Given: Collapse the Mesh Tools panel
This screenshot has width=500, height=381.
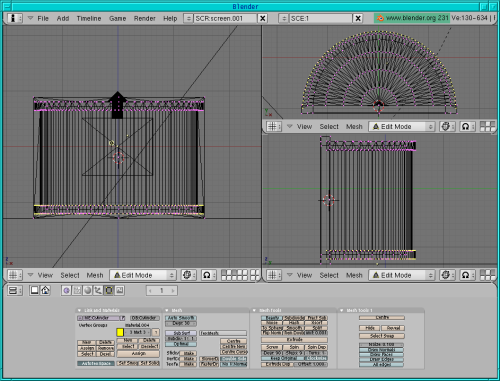Looking at the screenshot, I should pos(254,310).
